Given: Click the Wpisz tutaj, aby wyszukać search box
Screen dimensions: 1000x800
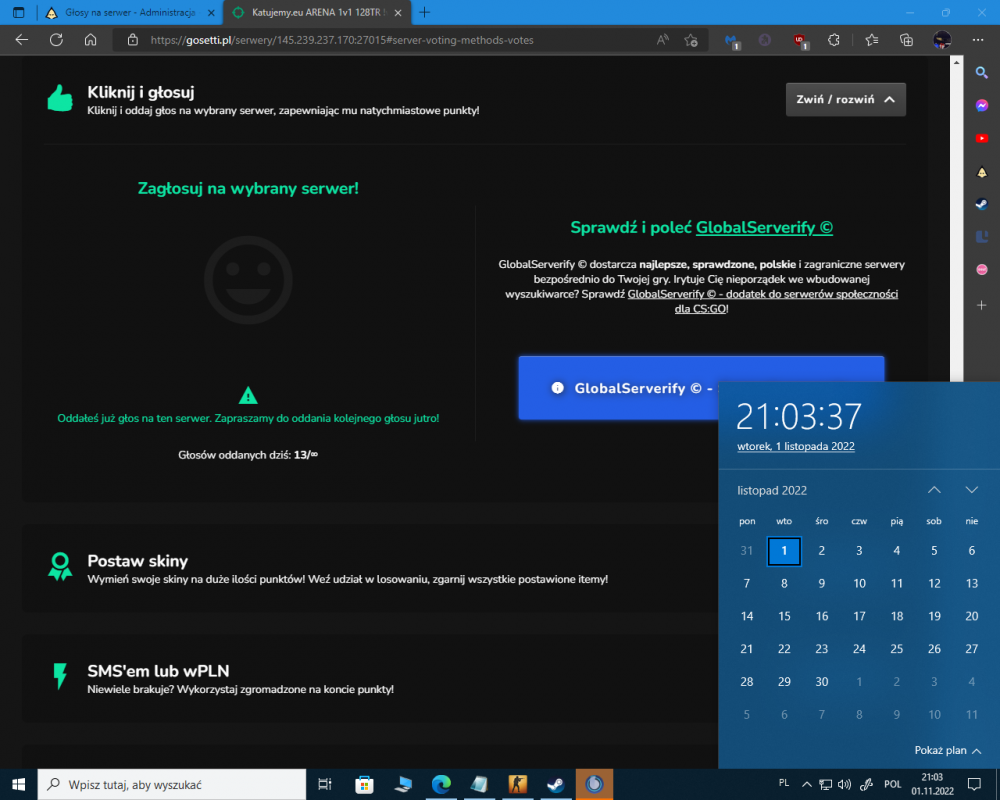Looking at the screenshot, I should 172,785.
